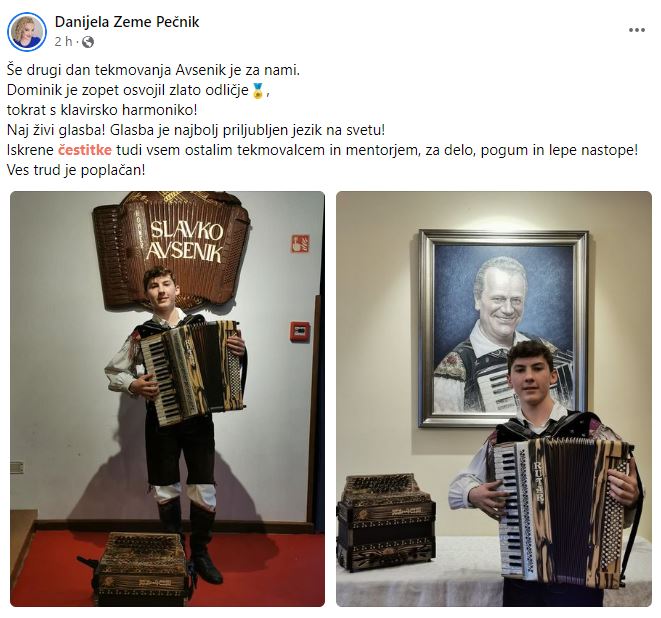Click the framed portrait painting of smiling man
This screenshot has width=661, height=618.
coord(503,328)
